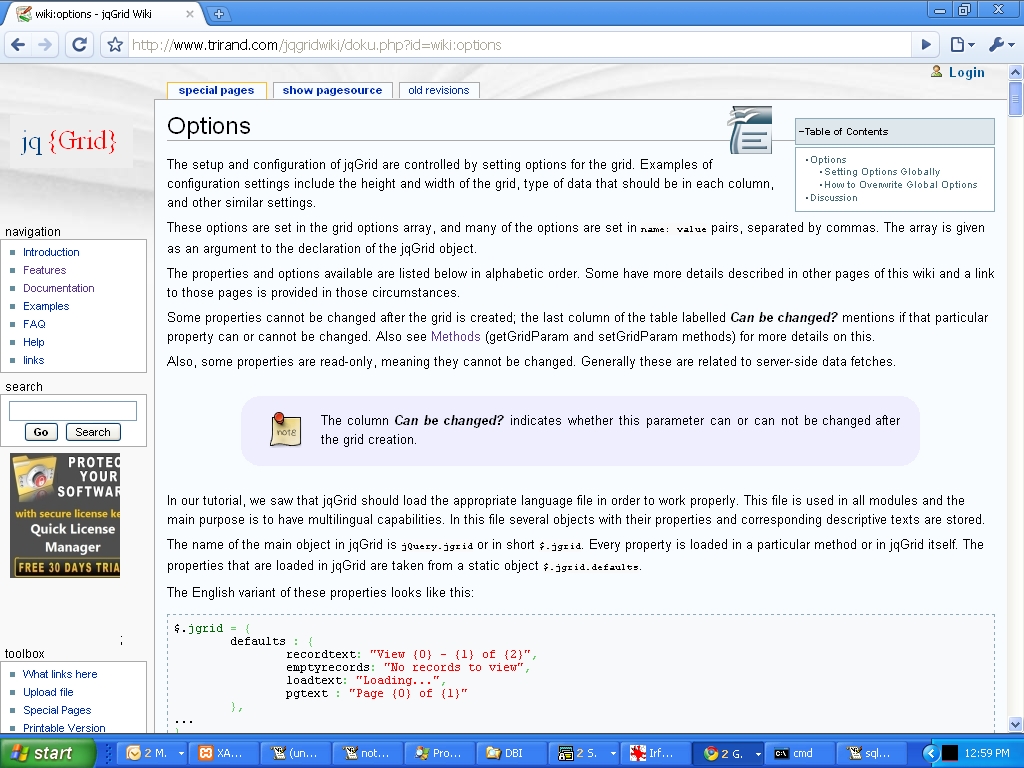Open Special Pages in toolbox
The width and height of the screenshot is (1024, 768).
(x=57, y=710)
